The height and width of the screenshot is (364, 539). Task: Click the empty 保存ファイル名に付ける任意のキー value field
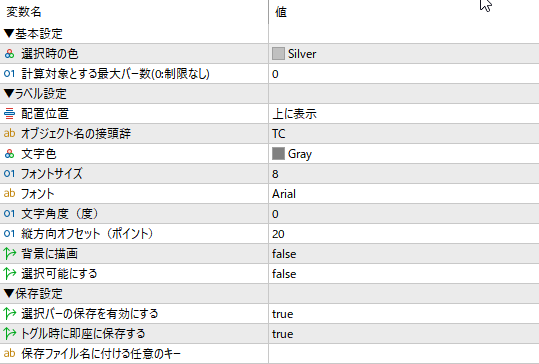pyautogui.click(x=404, y=354)
